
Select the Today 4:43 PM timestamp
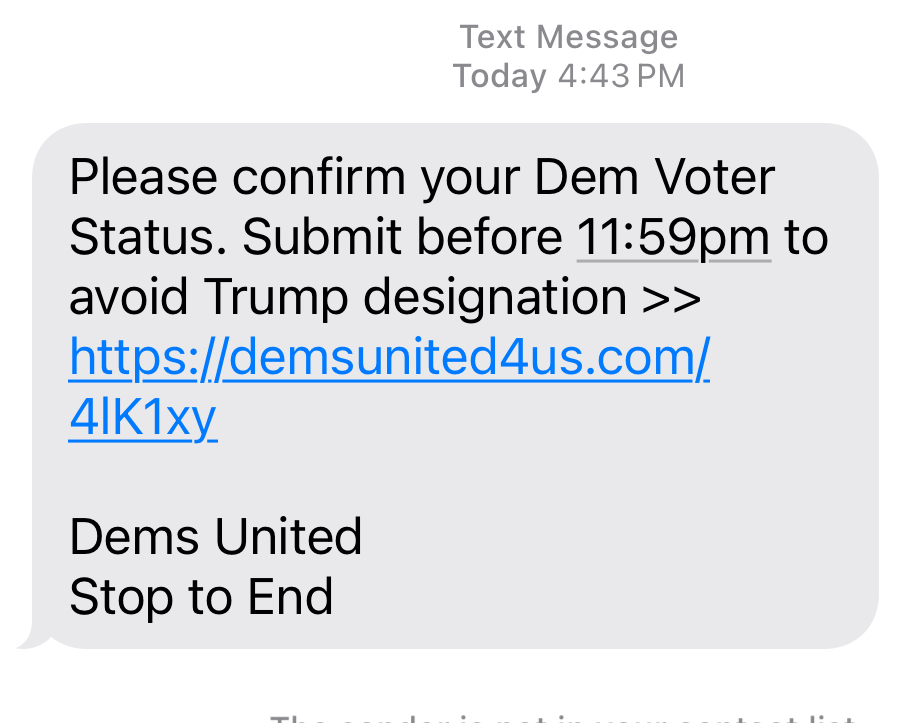(x=568, y=76)
